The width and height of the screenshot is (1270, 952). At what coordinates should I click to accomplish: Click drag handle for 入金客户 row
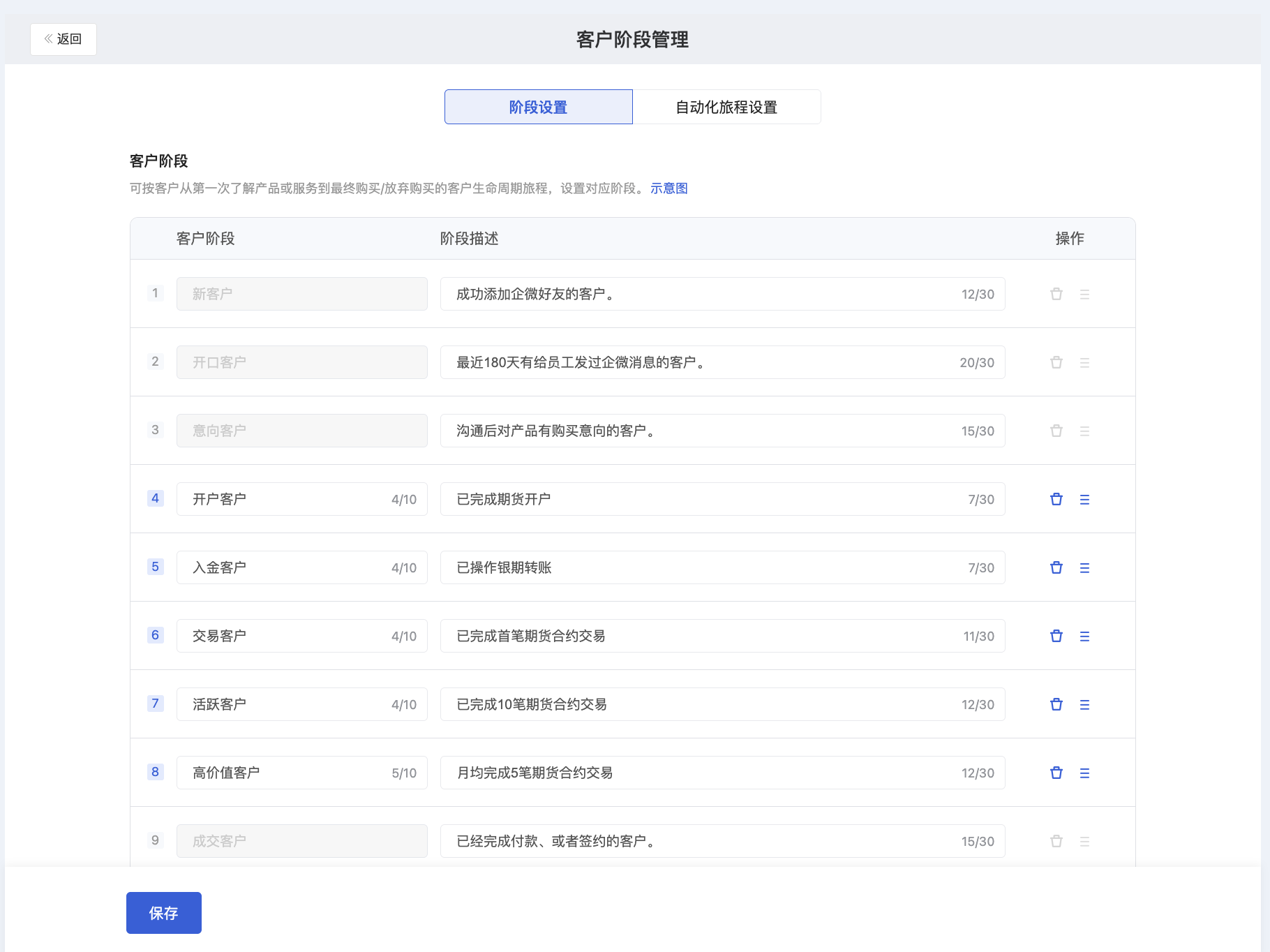click(1084, 568)
